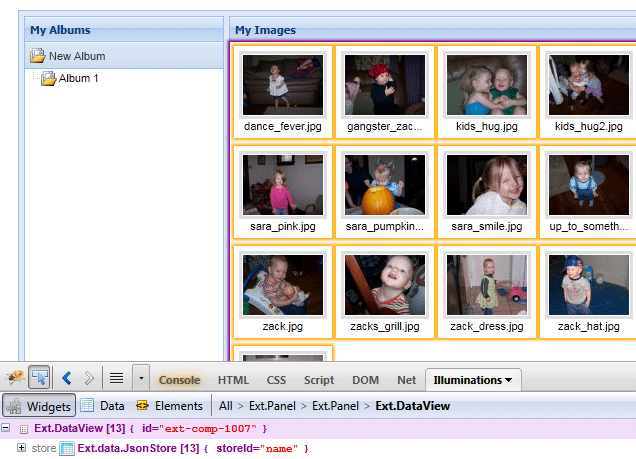Select the kids_hug.jpg thumbnail
The image size is (636, 459).
coord(487,92)
